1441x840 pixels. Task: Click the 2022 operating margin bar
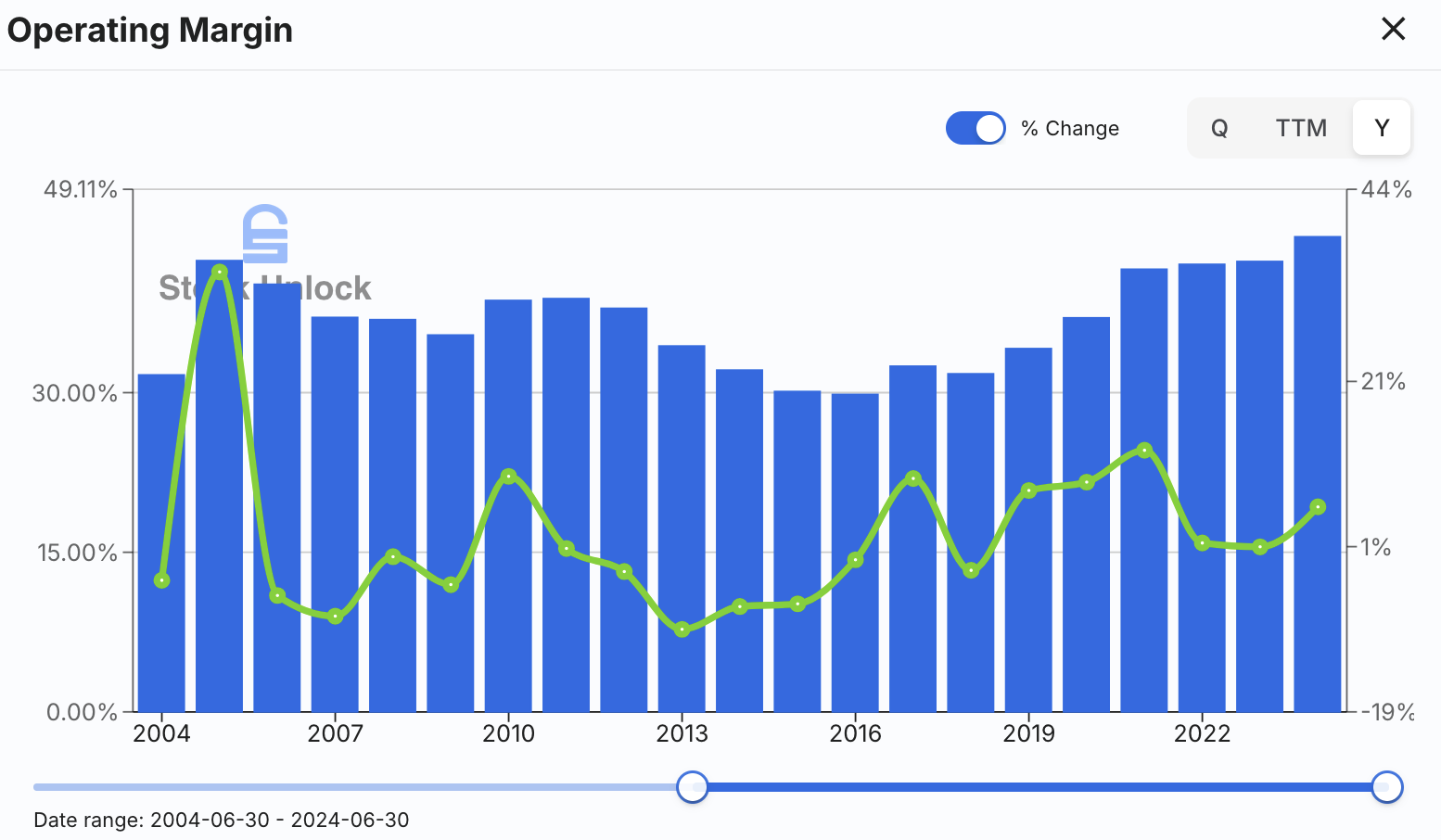pyautogui.click(x=1202, y=488)
